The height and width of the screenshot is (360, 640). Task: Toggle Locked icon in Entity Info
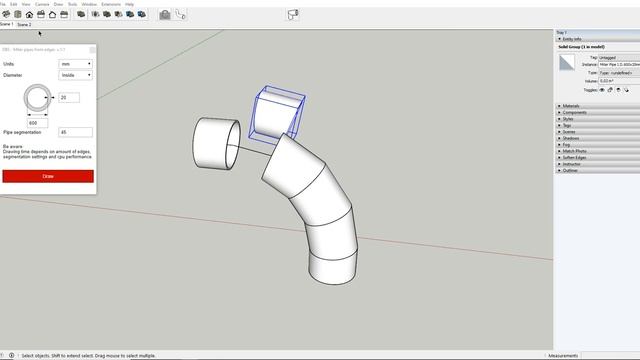tap(610, 90)
